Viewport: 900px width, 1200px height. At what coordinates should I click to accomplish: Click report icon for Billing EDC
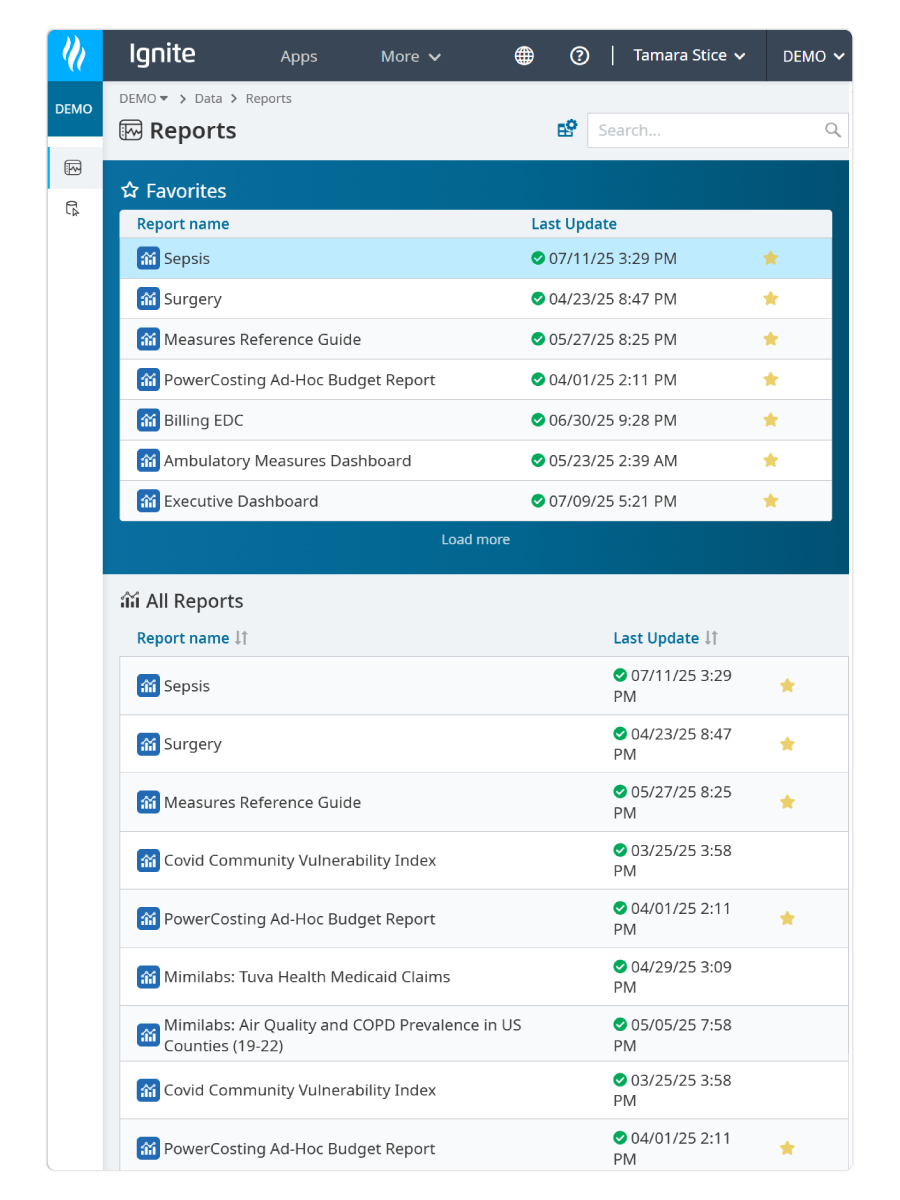(148, 420)
